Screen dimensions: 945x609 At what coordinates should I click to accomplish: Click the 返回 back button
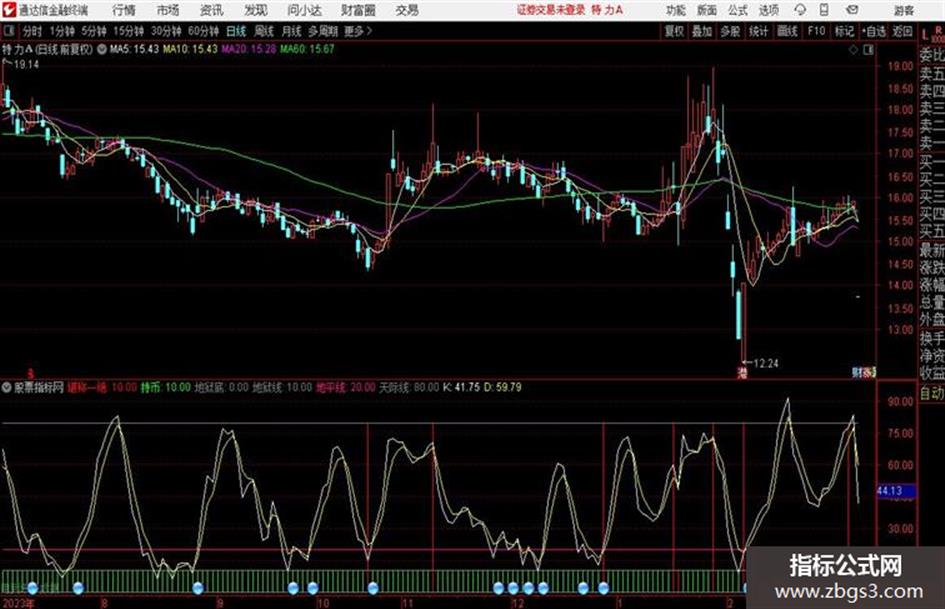tap(902, 31)
